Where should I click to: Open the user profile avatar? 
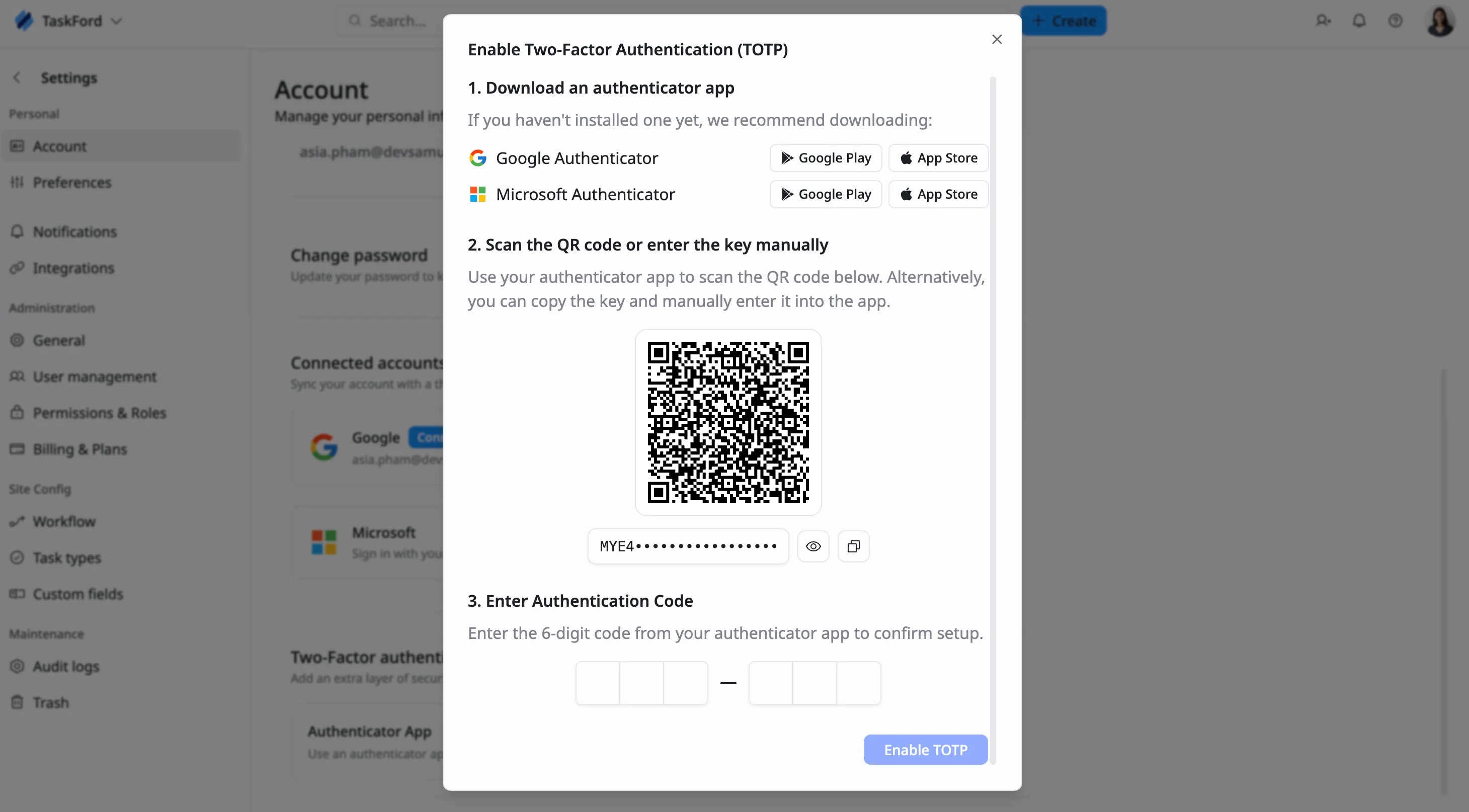pyautogui.click(x=1439, y=21)
